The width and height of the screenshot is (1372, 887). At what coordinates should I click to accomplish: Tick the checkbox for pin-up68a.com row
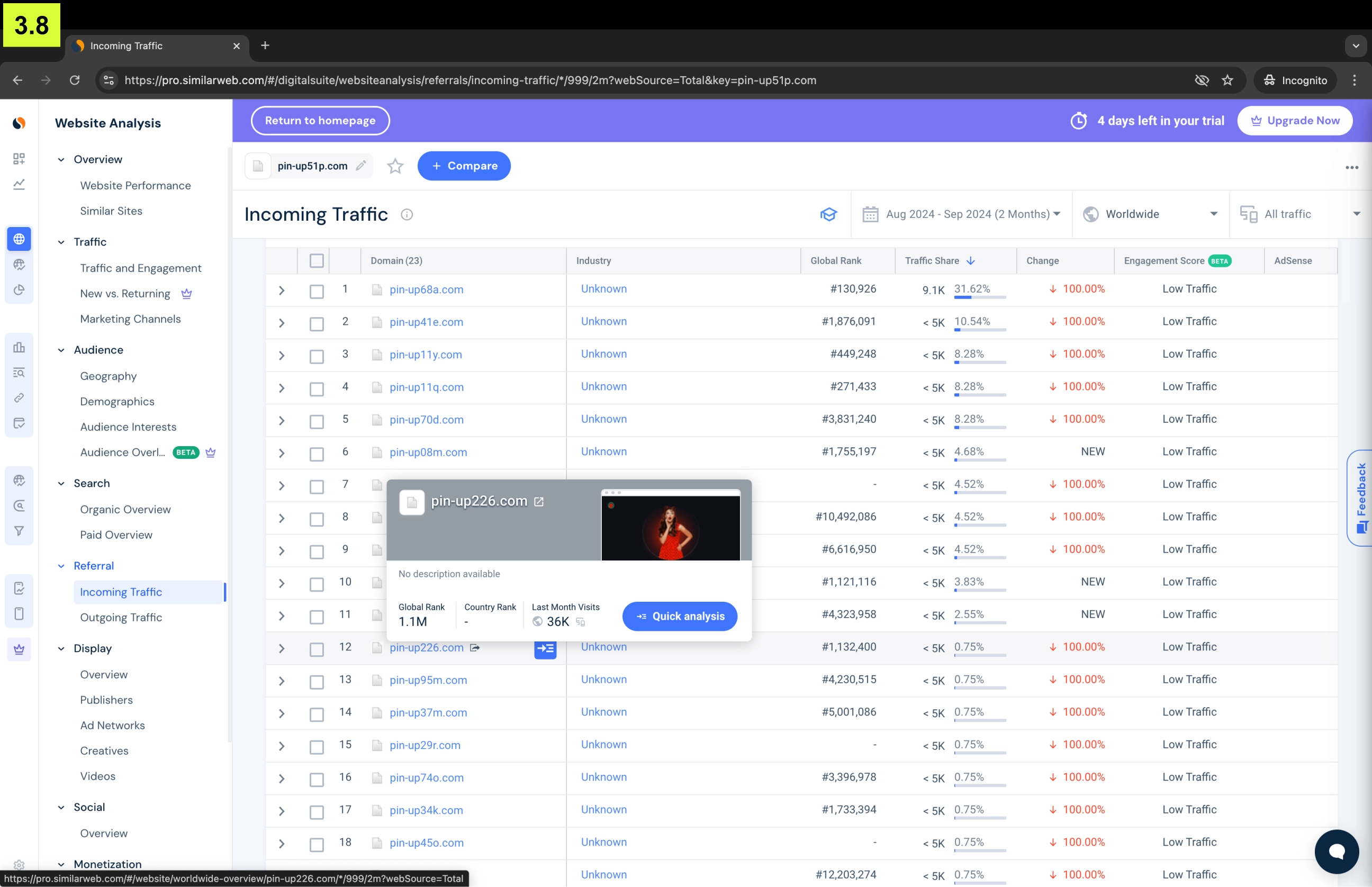point(316,291)
